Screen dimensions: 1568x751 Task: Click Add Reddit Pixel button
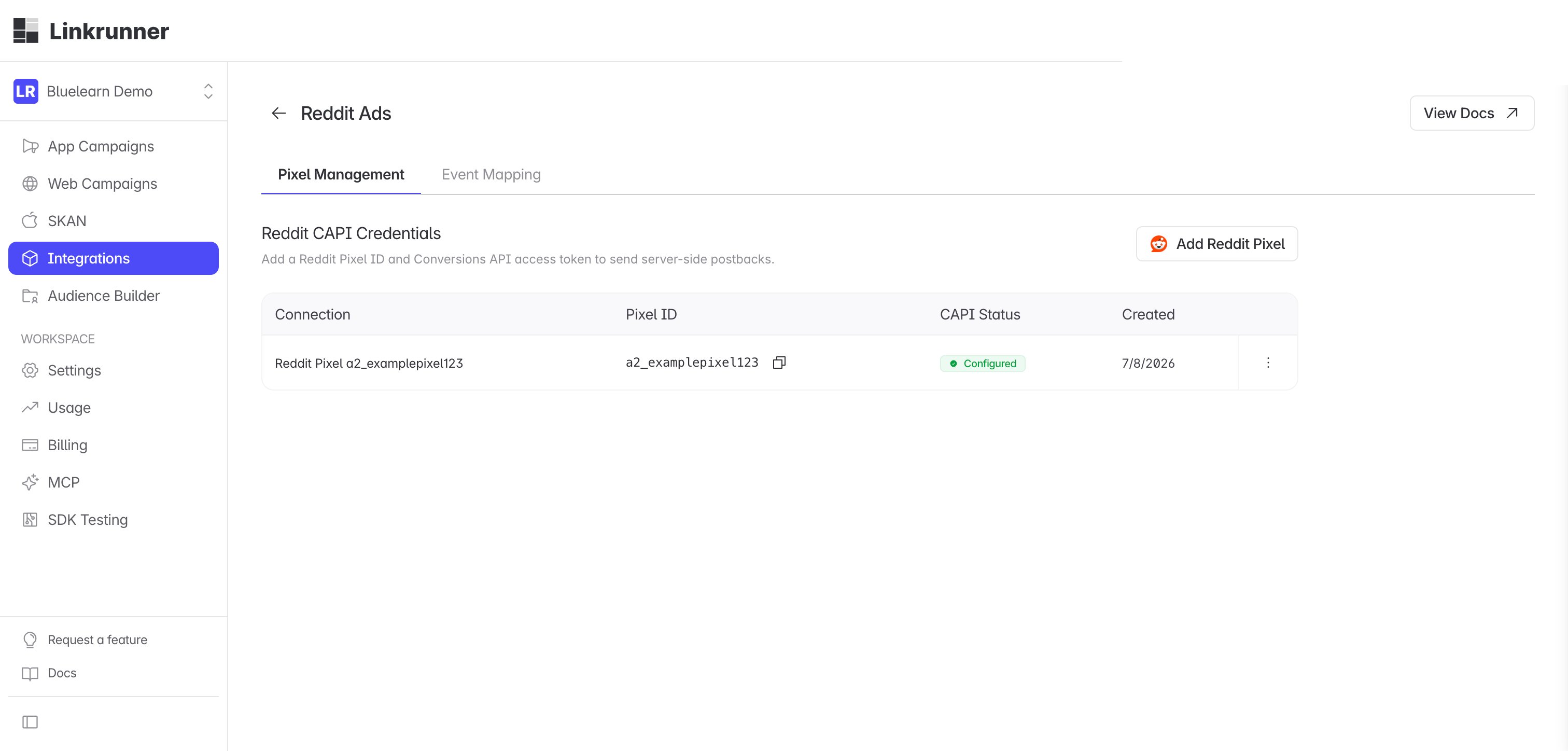click(1217, 244)
